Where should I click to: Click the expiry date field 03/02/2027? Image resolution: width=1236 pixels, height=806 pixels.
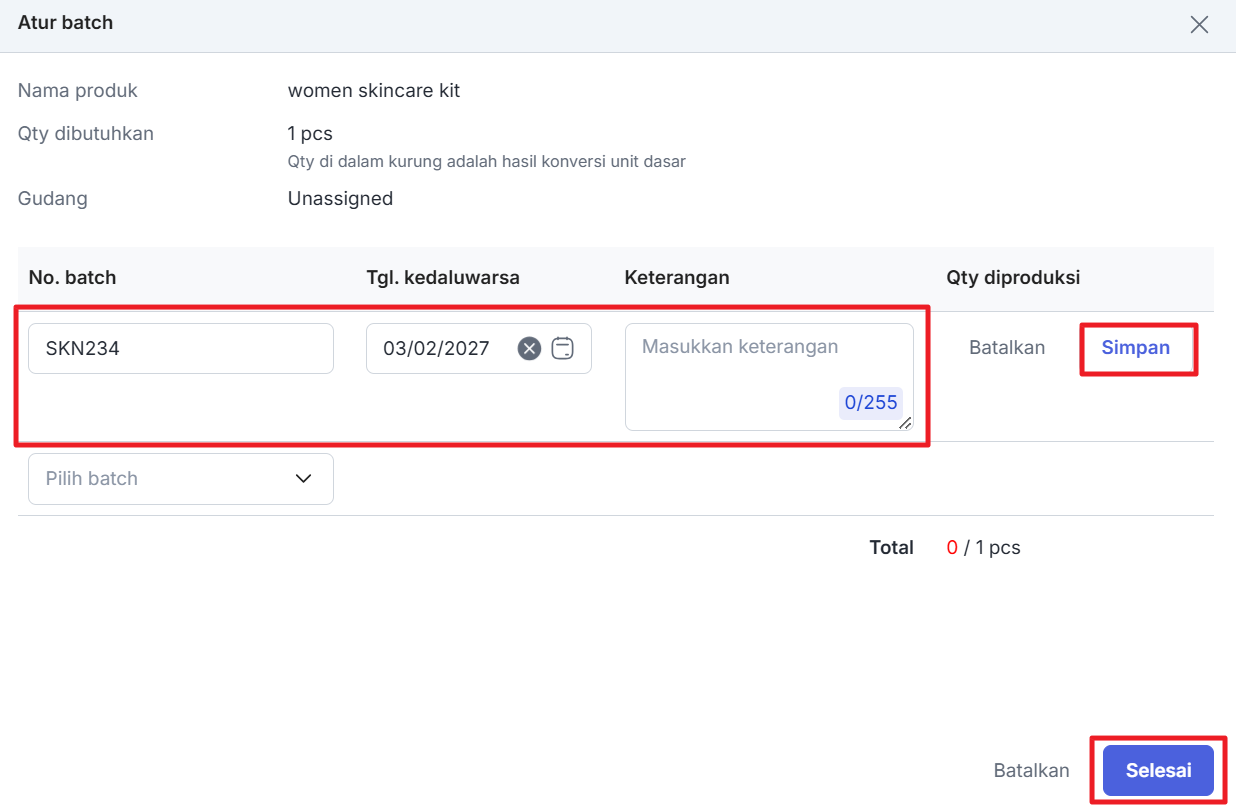(x=479, y=348)
